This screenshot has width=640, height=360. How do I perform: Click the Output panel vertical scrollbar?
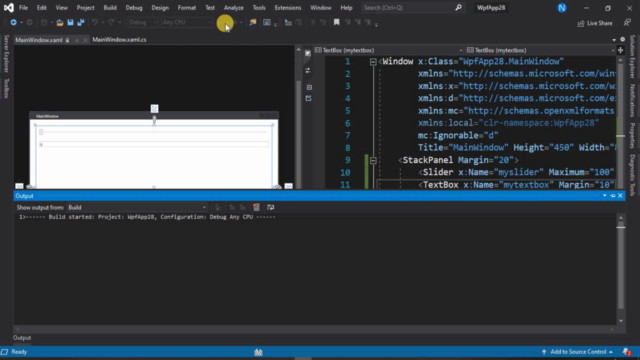(620, 269)
